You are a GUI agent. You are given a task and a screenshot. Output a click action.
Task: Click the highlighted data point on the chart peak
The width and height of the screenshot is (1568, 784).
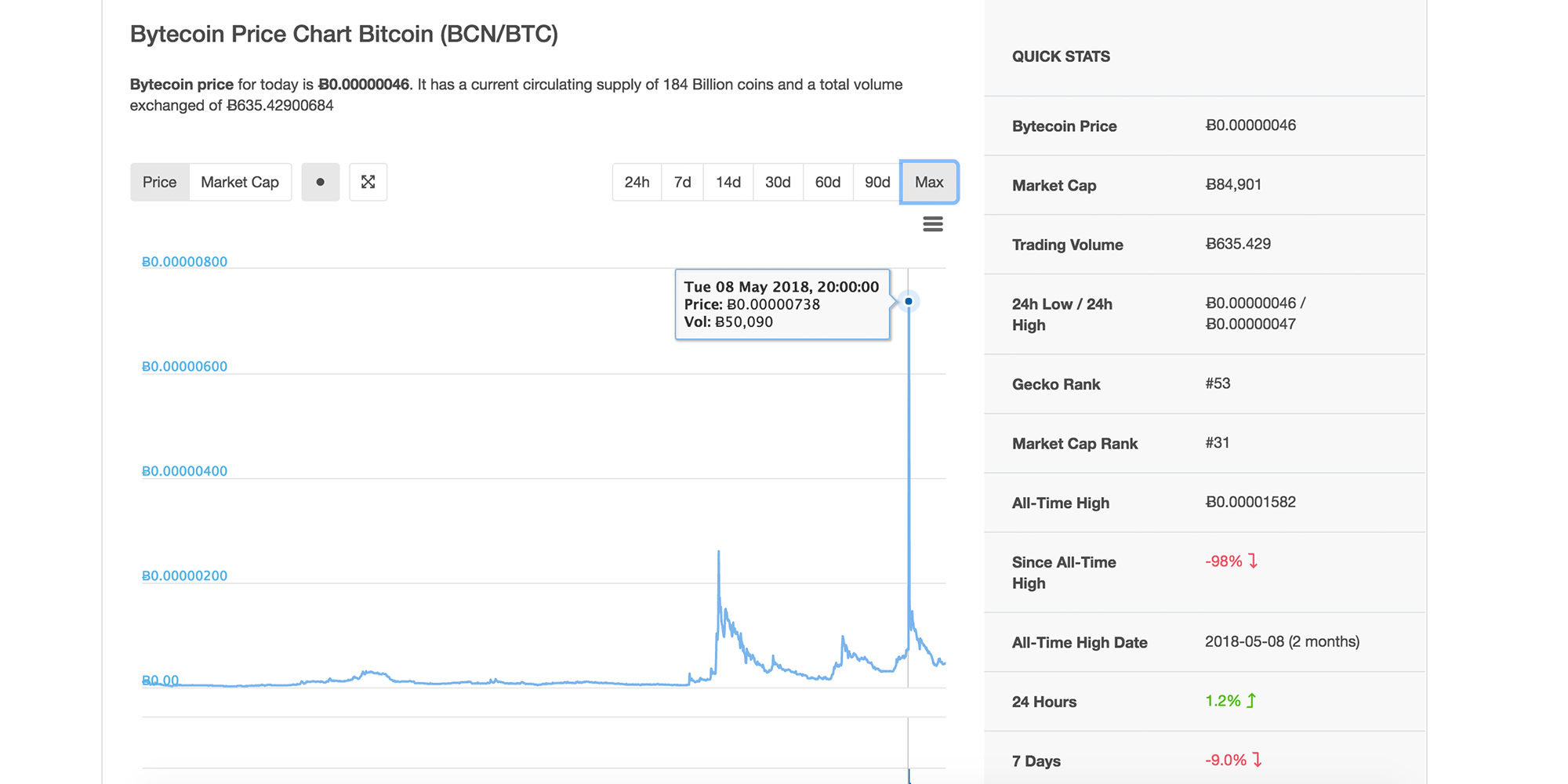coord(909,301)
